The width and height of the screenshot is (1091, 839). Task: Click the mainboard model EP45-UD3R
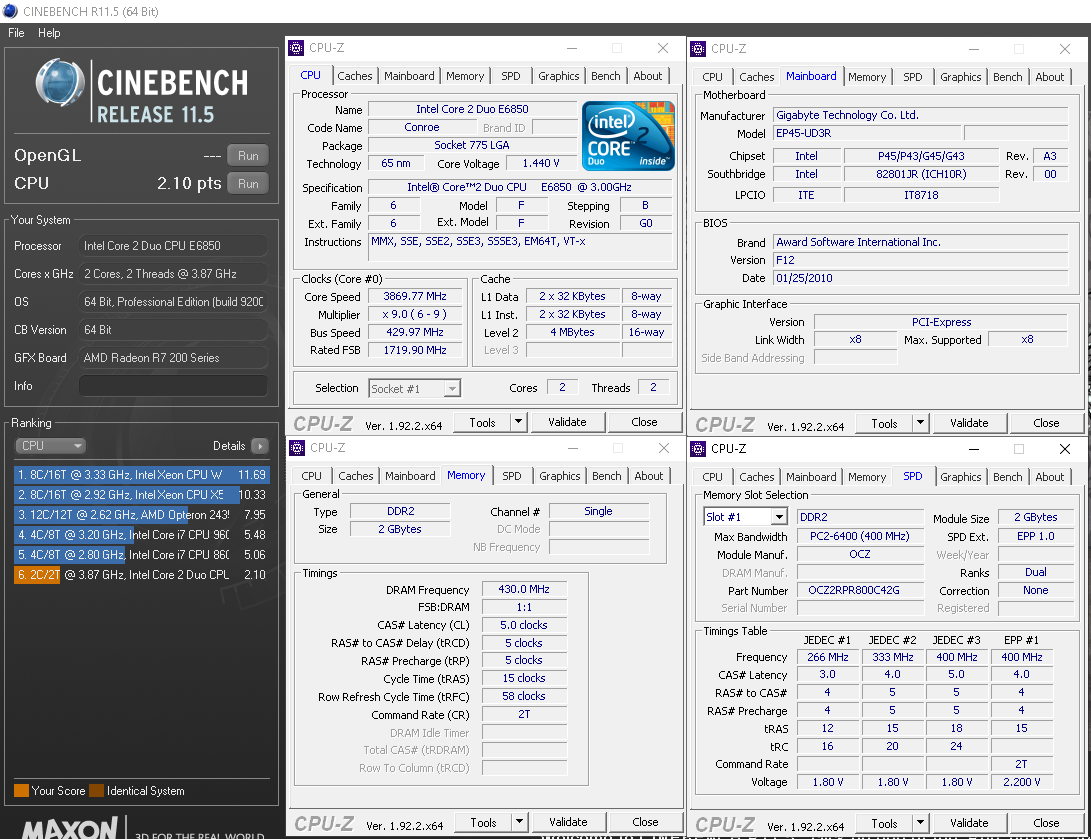(x=867, y=133)
